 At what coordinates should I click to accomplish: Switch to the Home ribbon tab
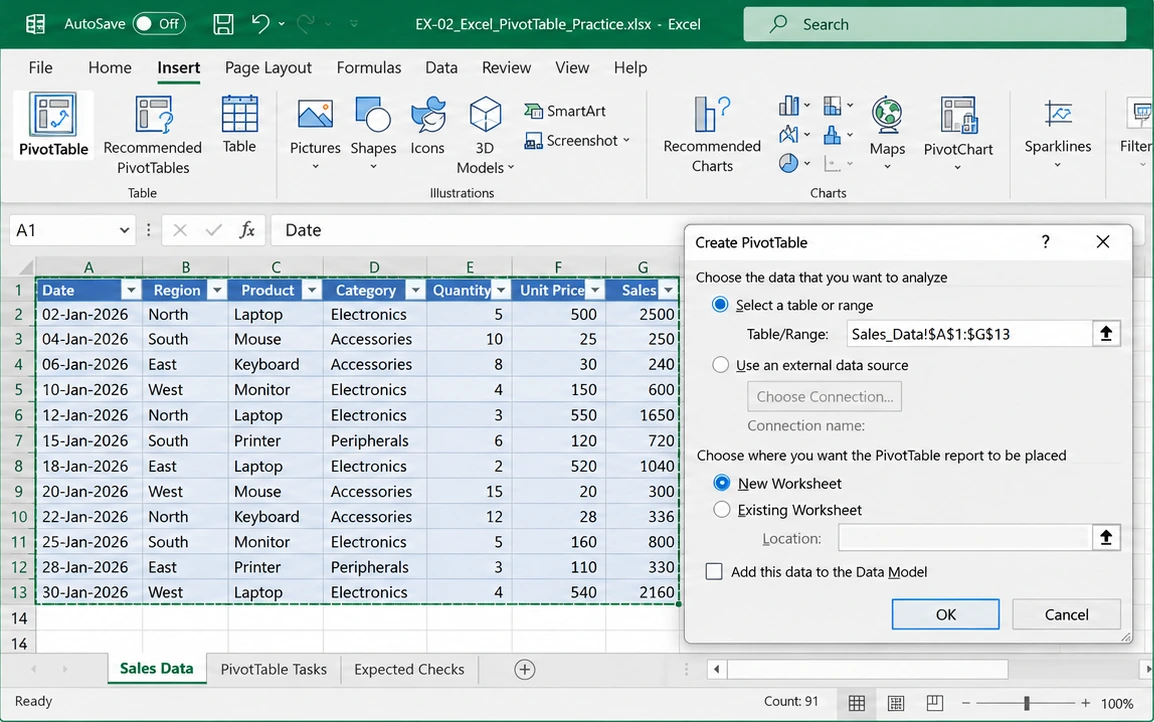(110, 68)
